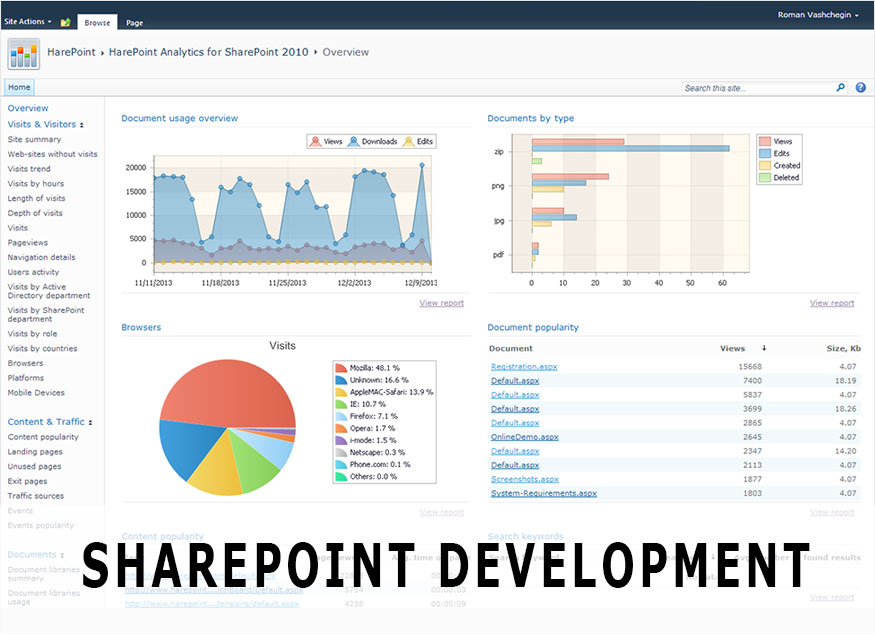Collapse the Content & Traffic section
Image resolution: width=875 pixels, height=634 pixels.
pyautogui.click(x=90, y=423)
